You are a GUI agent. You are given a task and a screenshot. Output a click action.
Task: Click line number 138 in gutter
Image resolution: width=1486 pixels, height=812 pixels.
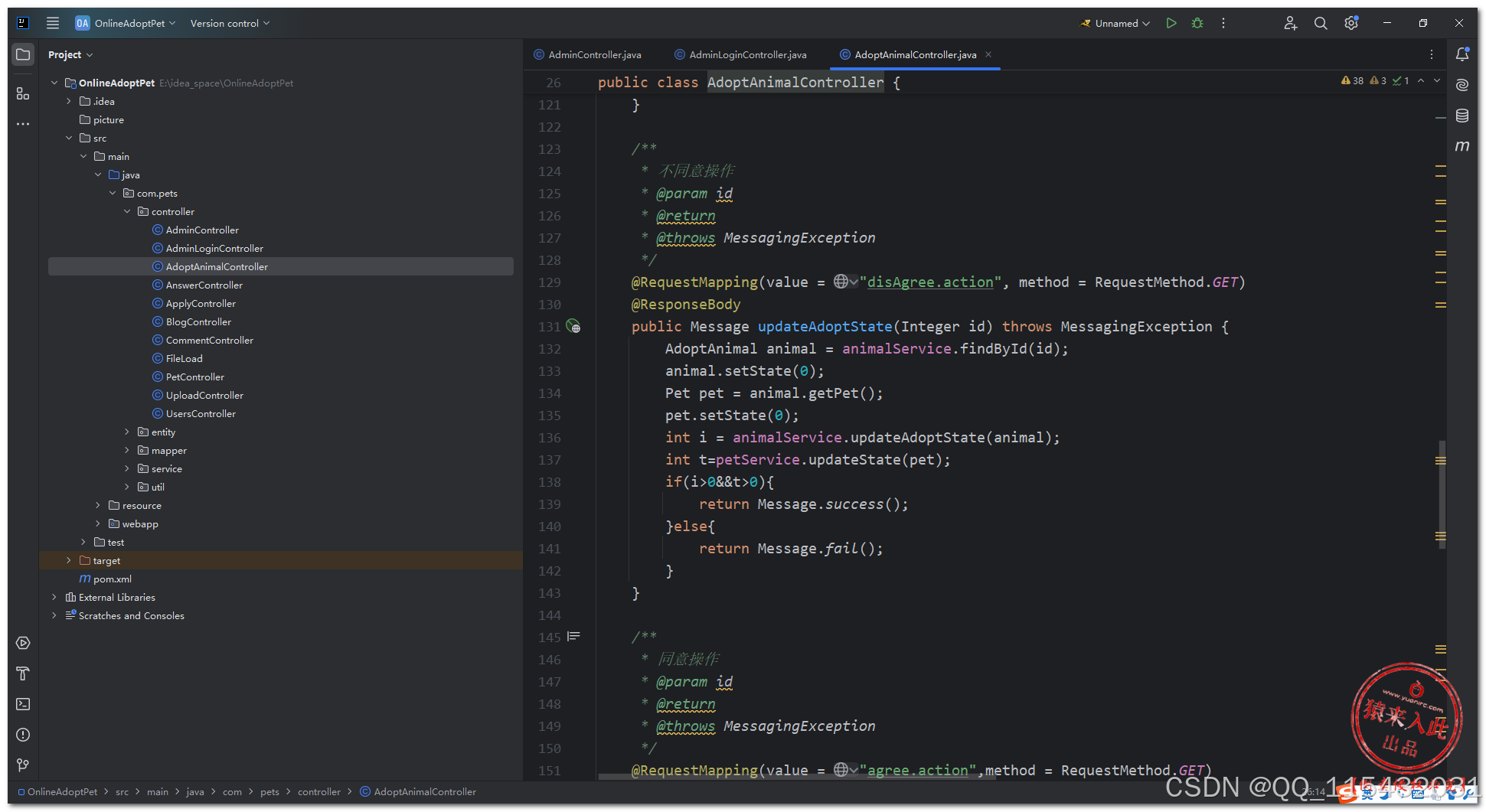point(549,482)
